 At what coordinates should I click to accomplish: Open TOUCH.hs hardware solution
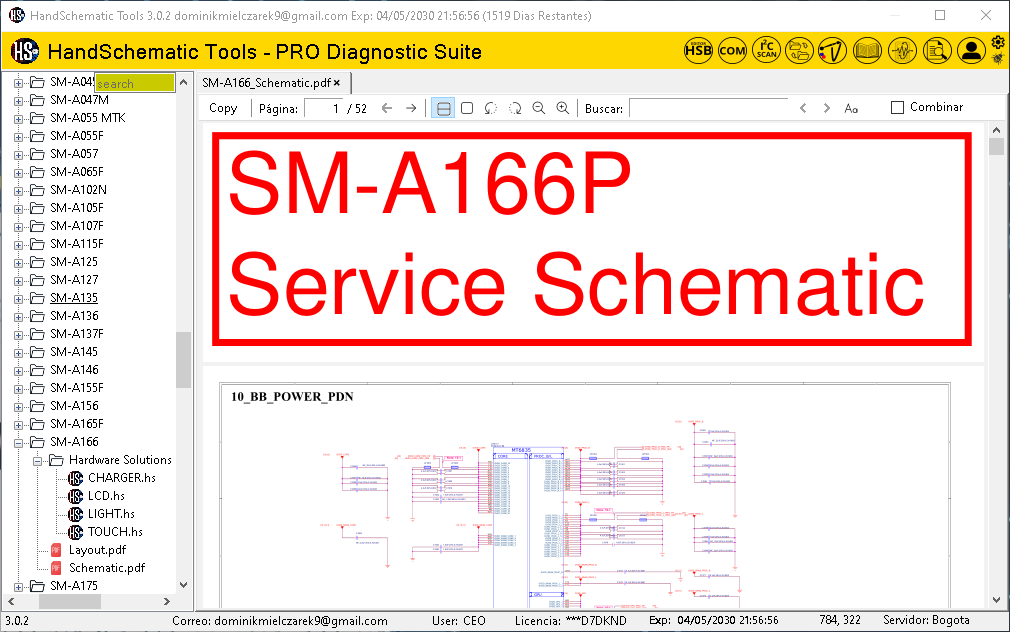pyautogui.click(x=115, y=531)
